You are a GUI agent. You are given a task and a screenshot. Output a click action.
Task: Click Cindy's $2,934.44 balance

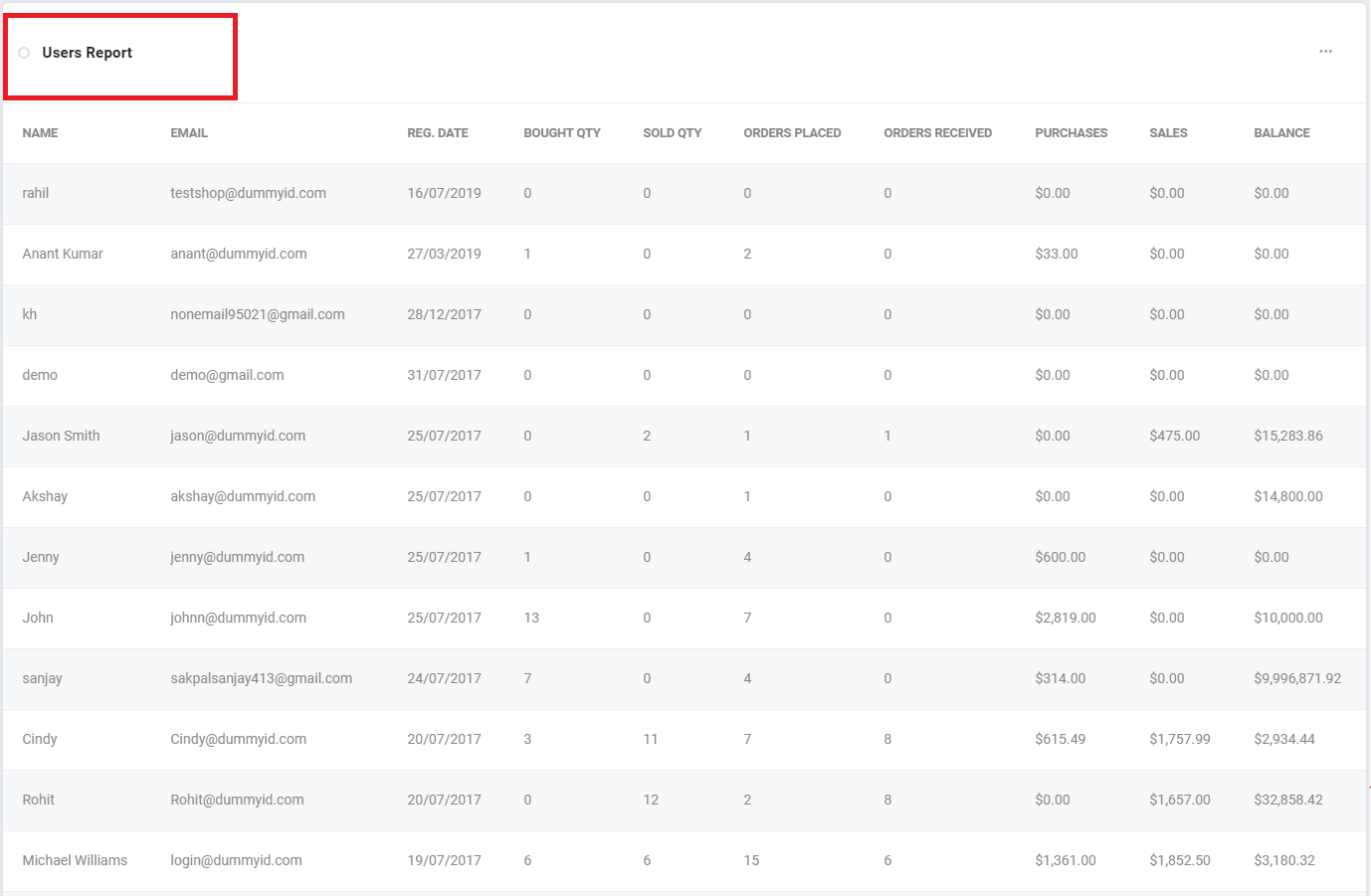pyautogui.click(x=1284, y=740)
